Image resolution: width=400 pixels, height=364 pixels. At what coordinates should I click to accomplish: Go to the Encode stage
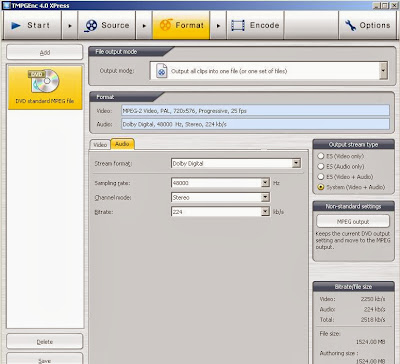tap(255, 25)
